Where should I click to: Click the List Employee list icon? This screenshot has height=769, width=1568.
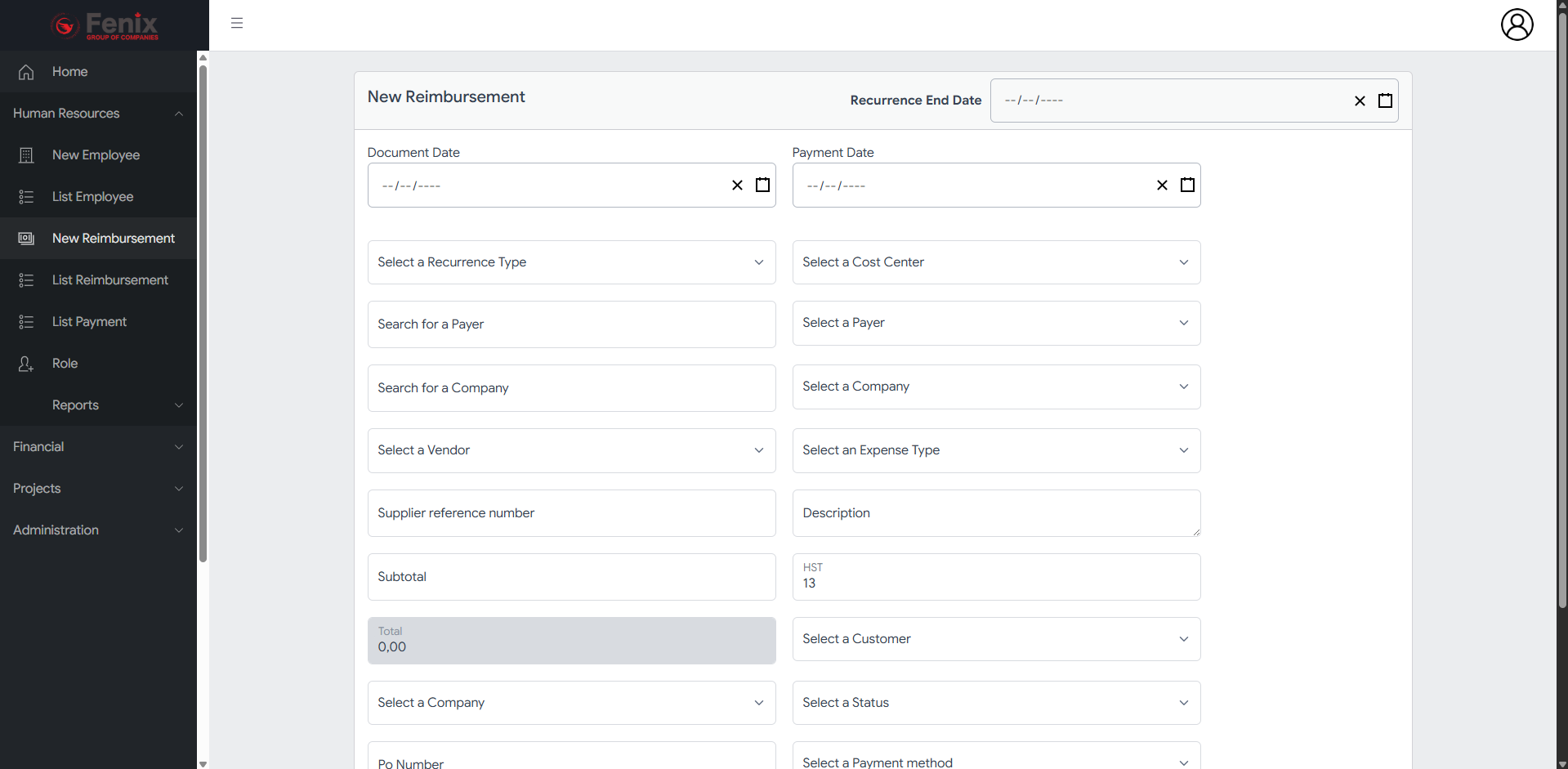point(26,197)
